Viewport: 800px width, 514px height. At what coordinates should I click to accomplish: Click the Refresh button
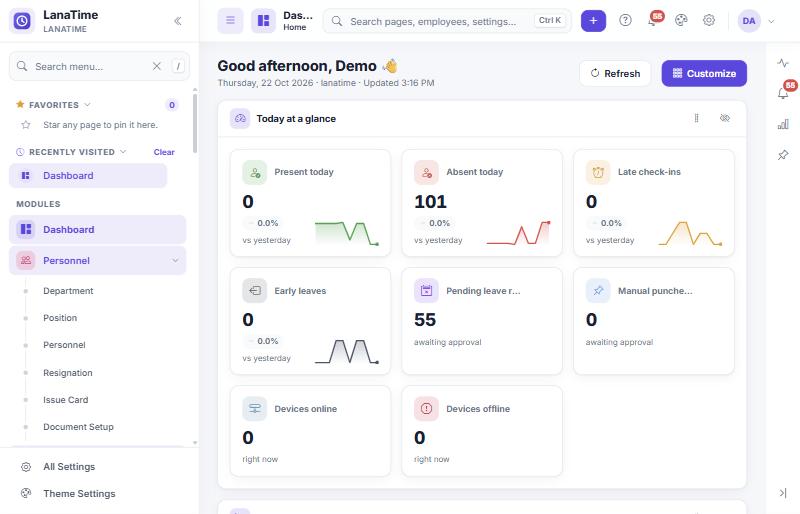click(615, 74)
